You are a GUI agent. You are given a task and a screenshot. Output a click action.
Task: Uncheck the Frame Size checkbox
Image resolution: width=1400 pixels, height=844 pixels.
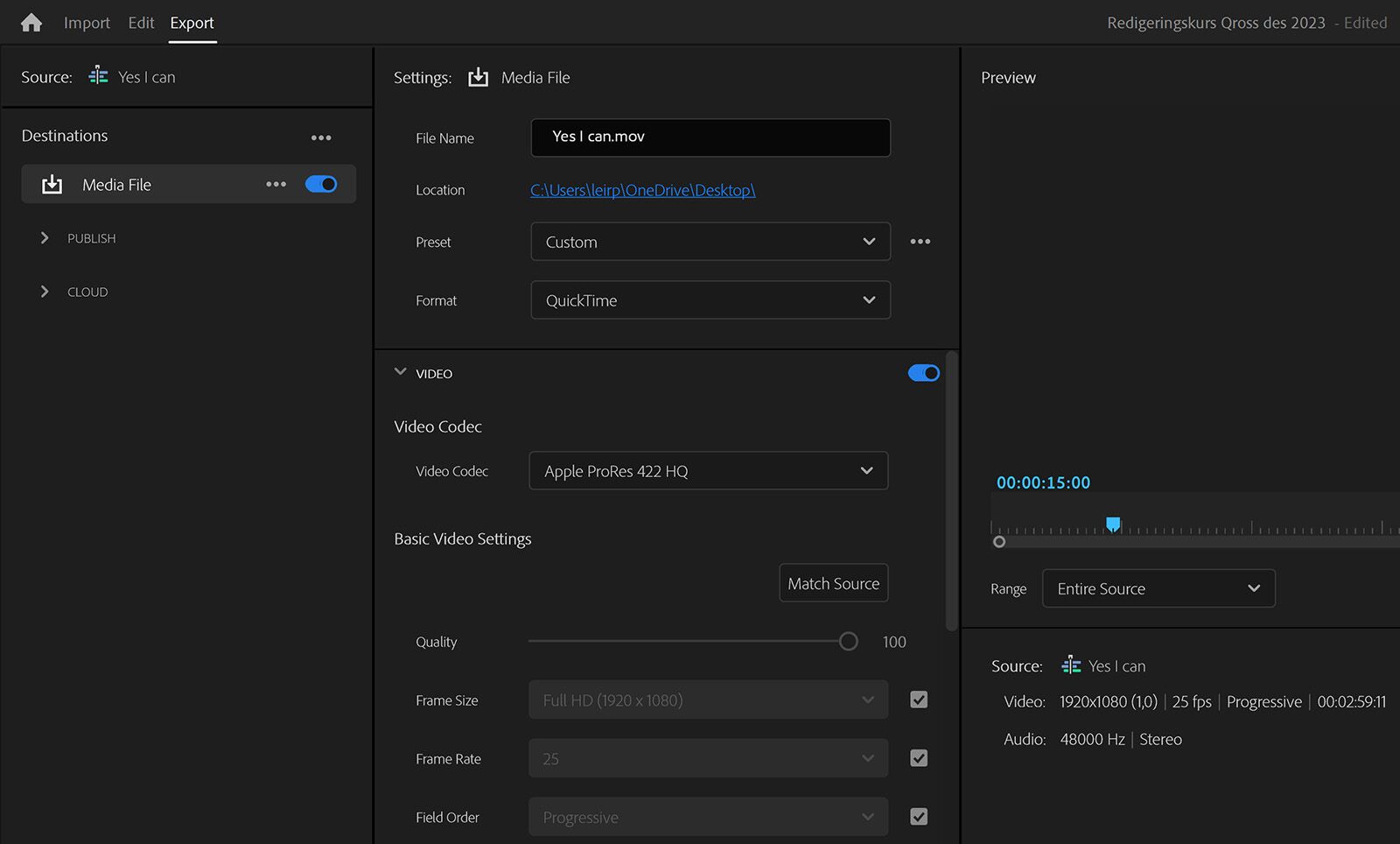coord(918,700)
